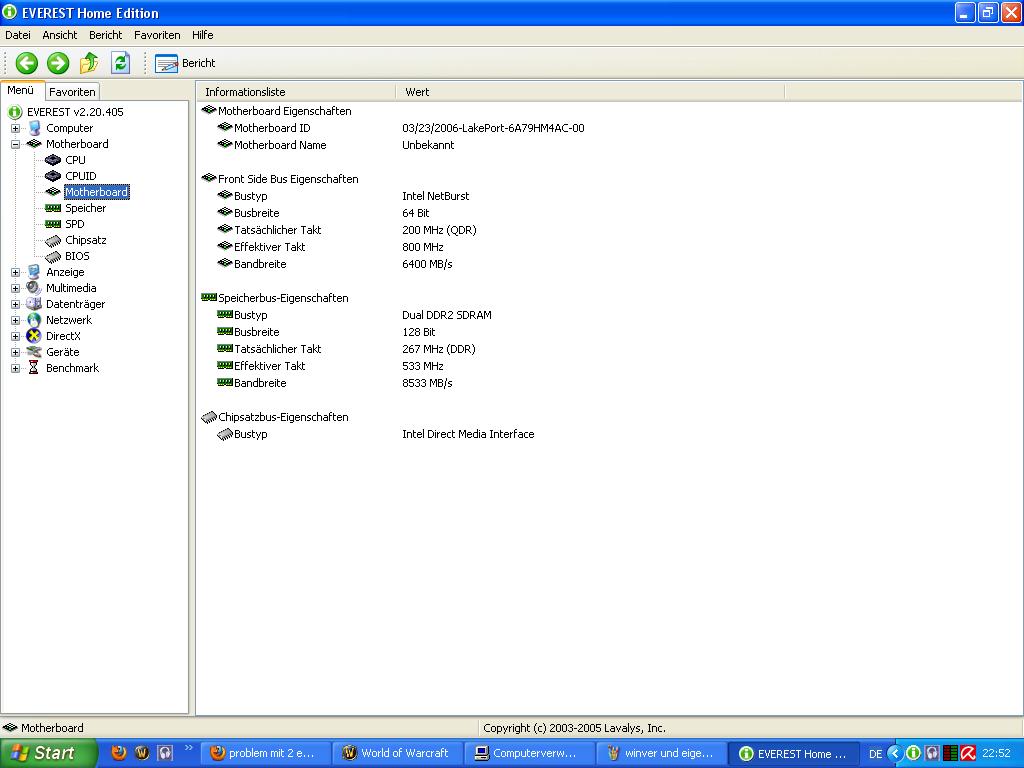Screen dimensions: 1024x768
Task: Select the 200 MHz (QDR) value
Action: point(439,230)
